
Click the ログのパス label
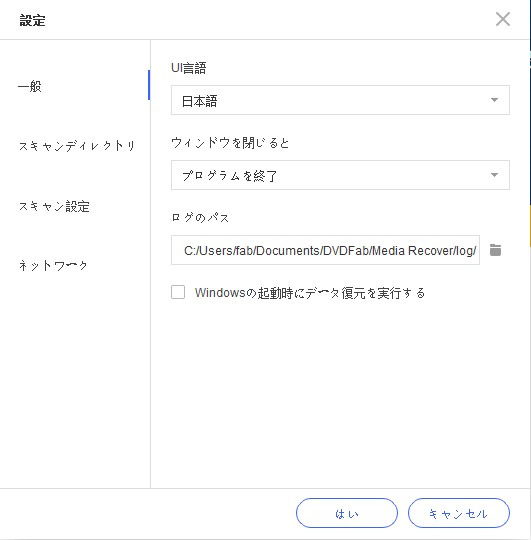point(200,217)
